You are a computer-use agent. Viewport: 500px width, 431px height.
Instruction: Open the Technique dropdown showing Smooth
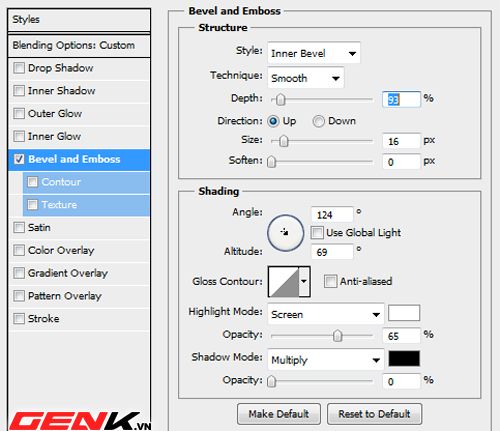point(306,78)
